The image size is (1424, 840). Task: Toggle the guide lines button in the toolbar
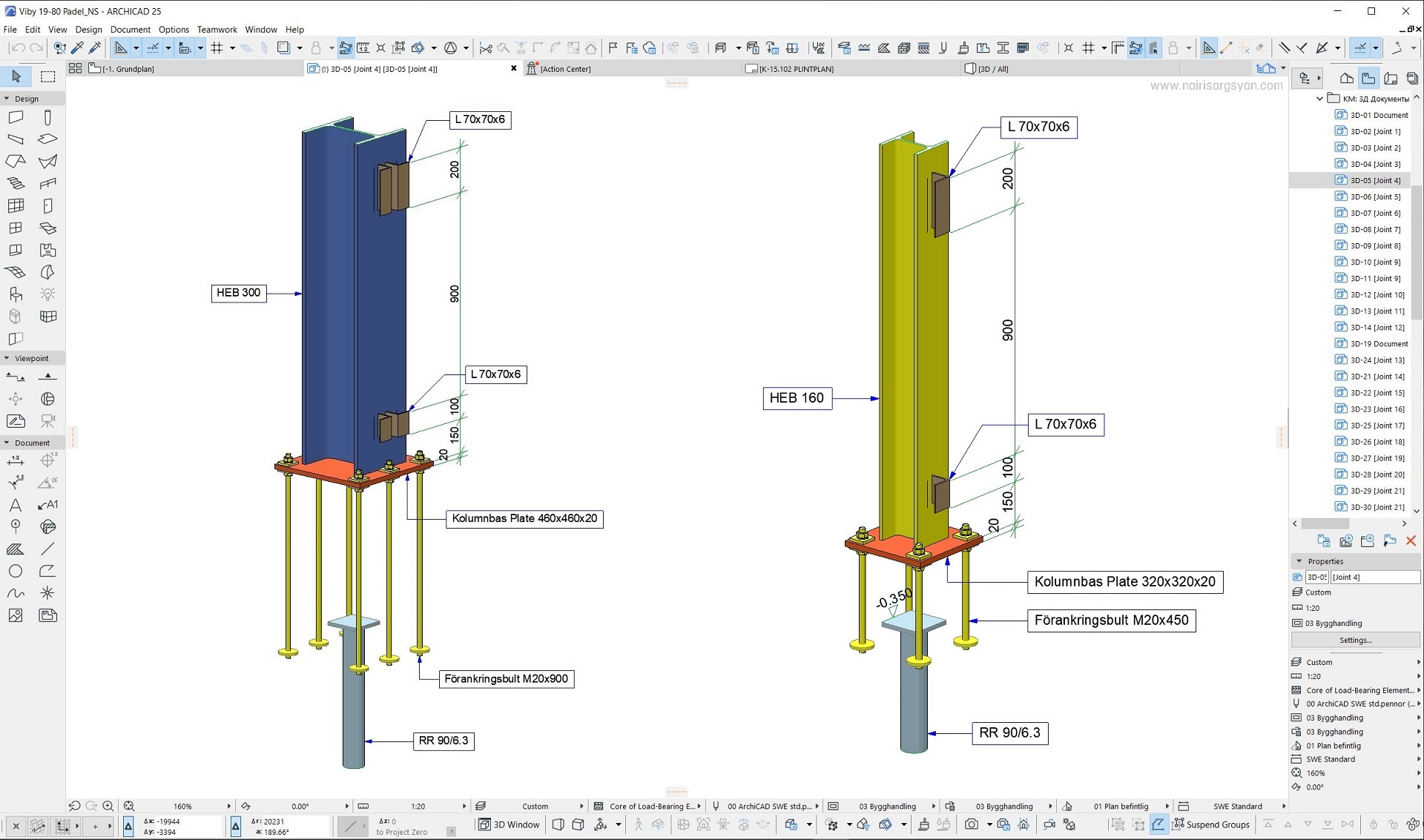pyautogui.click(x=154, y=48)
